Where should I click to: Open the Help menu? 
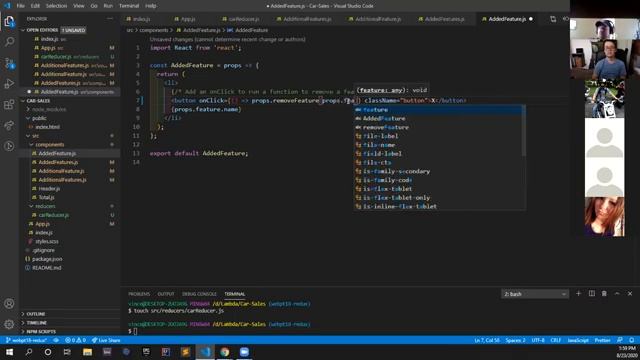click(x=151, y=6)
